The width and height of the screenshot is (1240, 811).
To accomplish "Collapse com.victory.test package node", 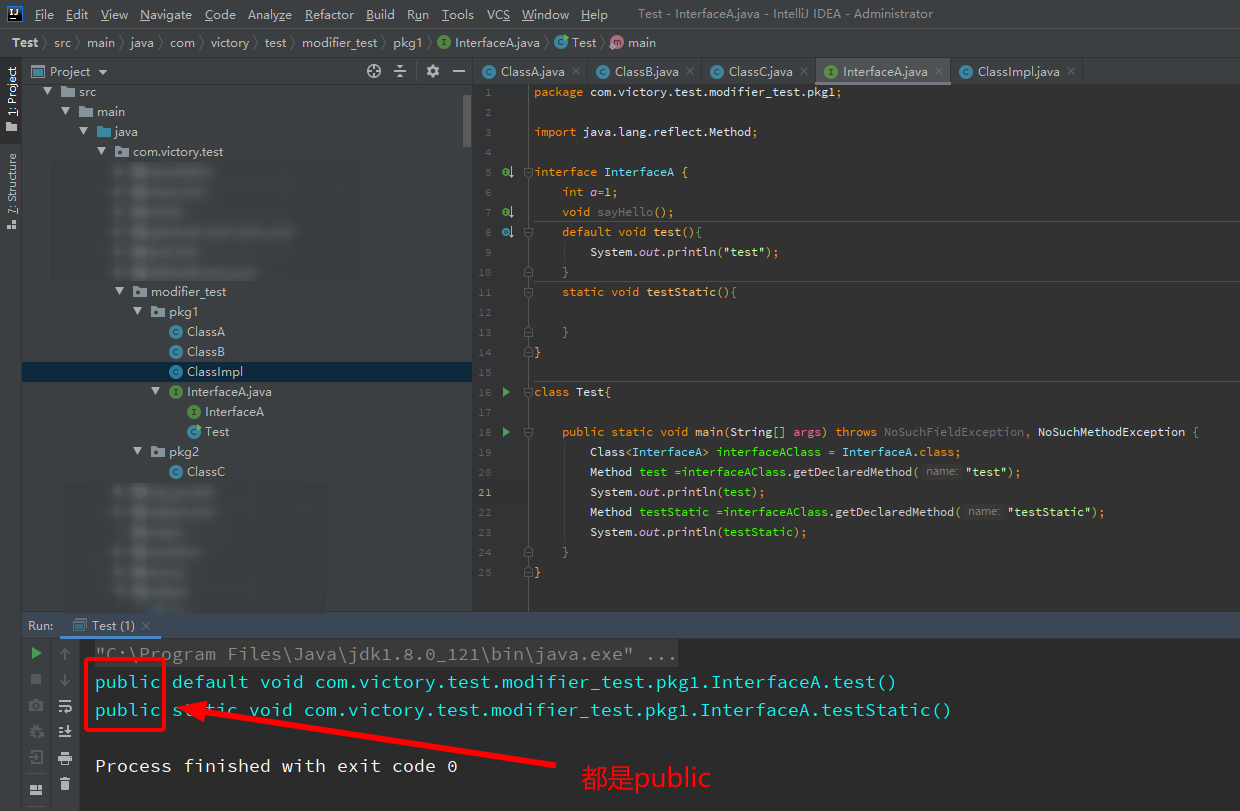I will pyautogui.click(x=101, y=151).
